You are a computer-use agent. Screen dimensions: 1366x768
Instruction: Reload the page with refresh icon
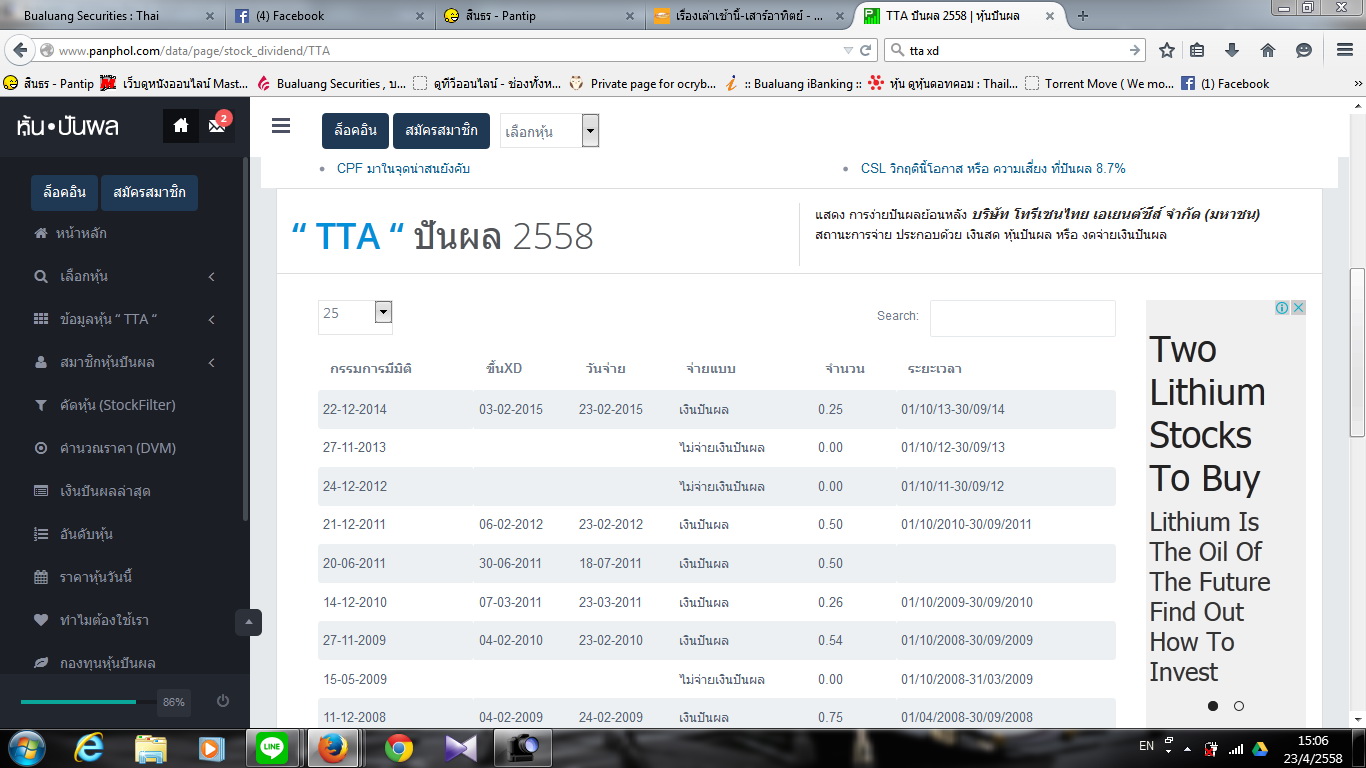point(866,50)
